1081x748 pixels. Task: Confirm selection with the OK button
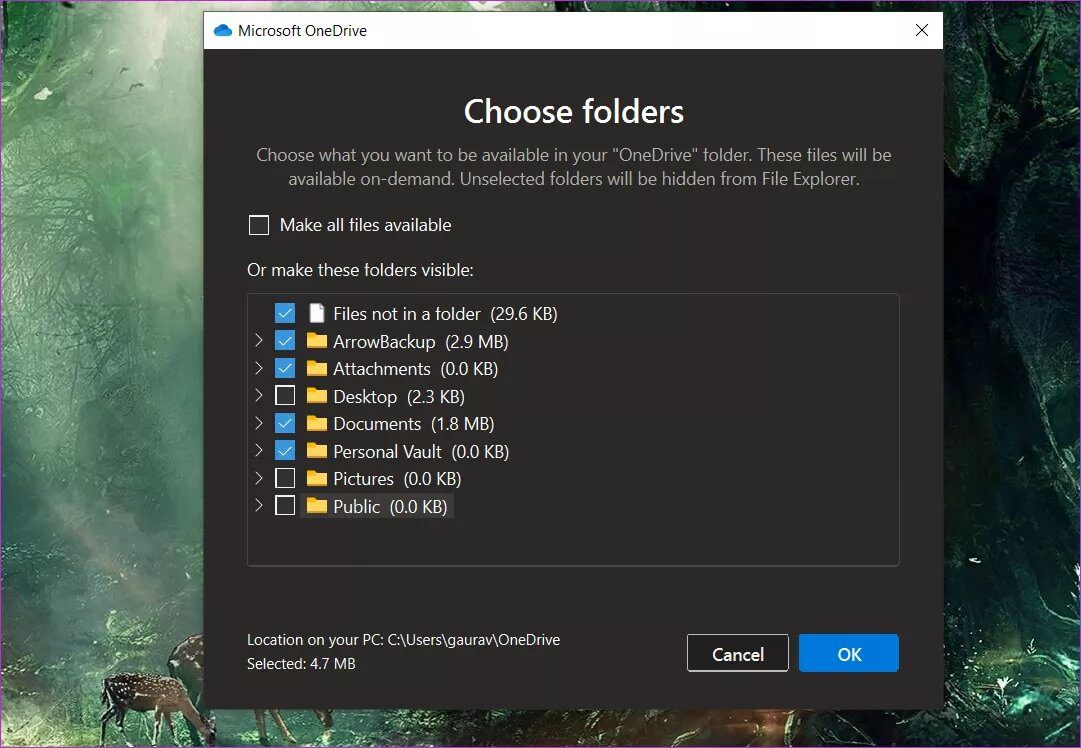tap(849, 654)
